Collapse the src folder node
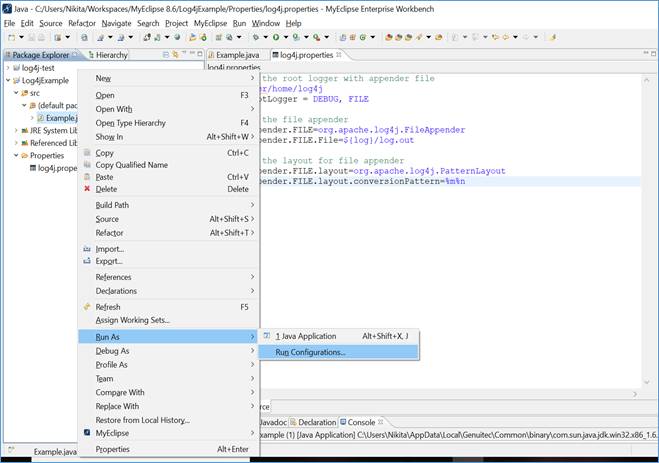 (x=16, y=93)
